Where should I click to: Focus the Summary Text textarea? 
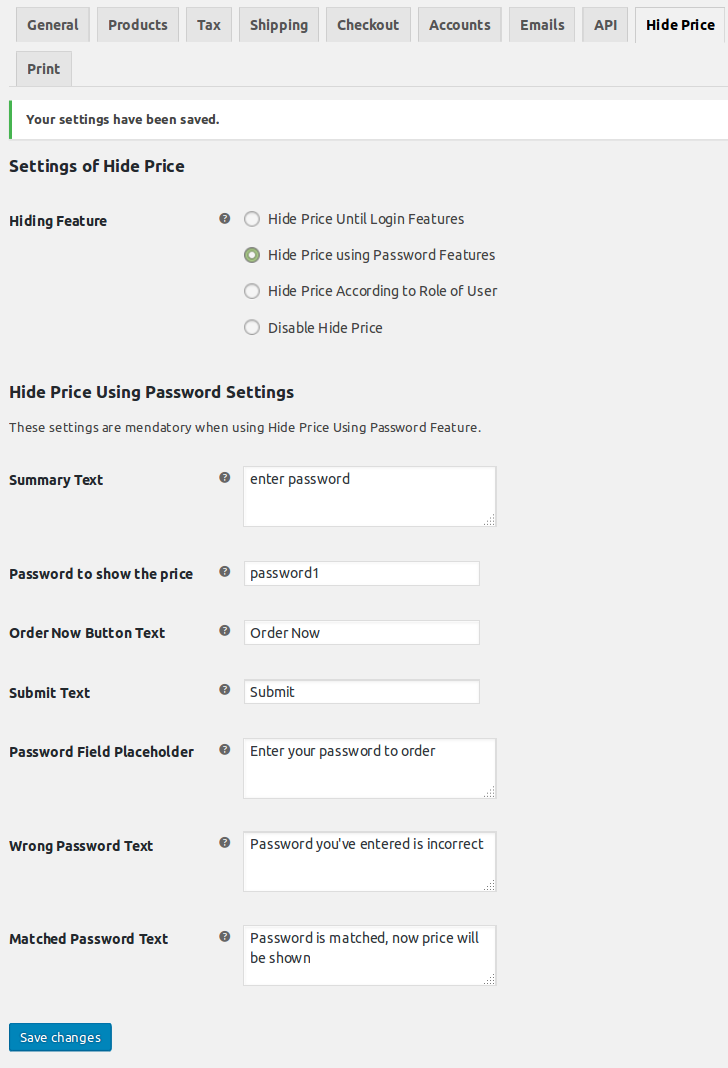click(x=369, y=496)
